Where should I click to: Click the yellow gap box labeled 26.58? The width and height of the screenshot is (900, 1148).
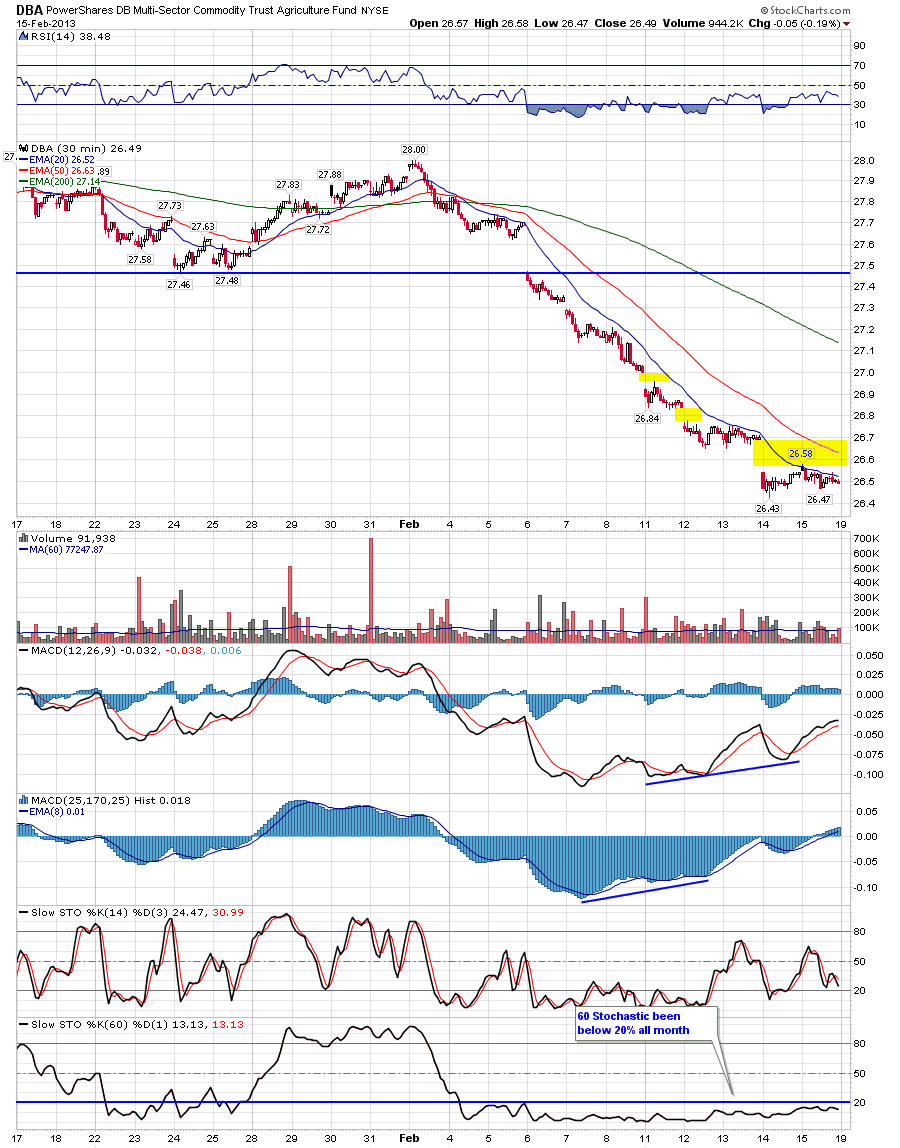pyautogui.click(x=800, y=453)
